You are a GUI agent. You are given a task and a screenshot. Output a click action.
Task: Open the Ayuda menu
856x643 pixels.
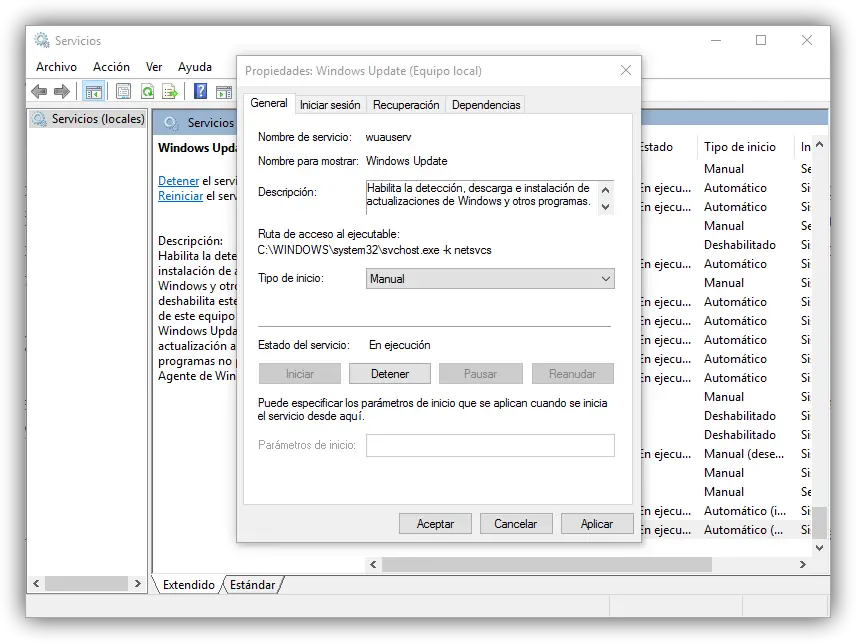195,67
